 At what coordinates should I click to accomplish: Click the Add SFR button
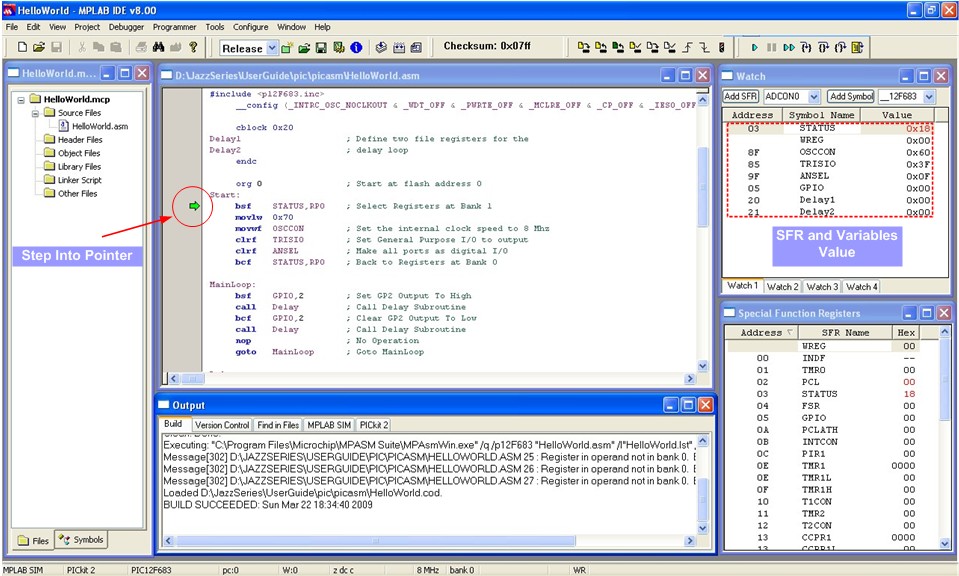(741, 97)
